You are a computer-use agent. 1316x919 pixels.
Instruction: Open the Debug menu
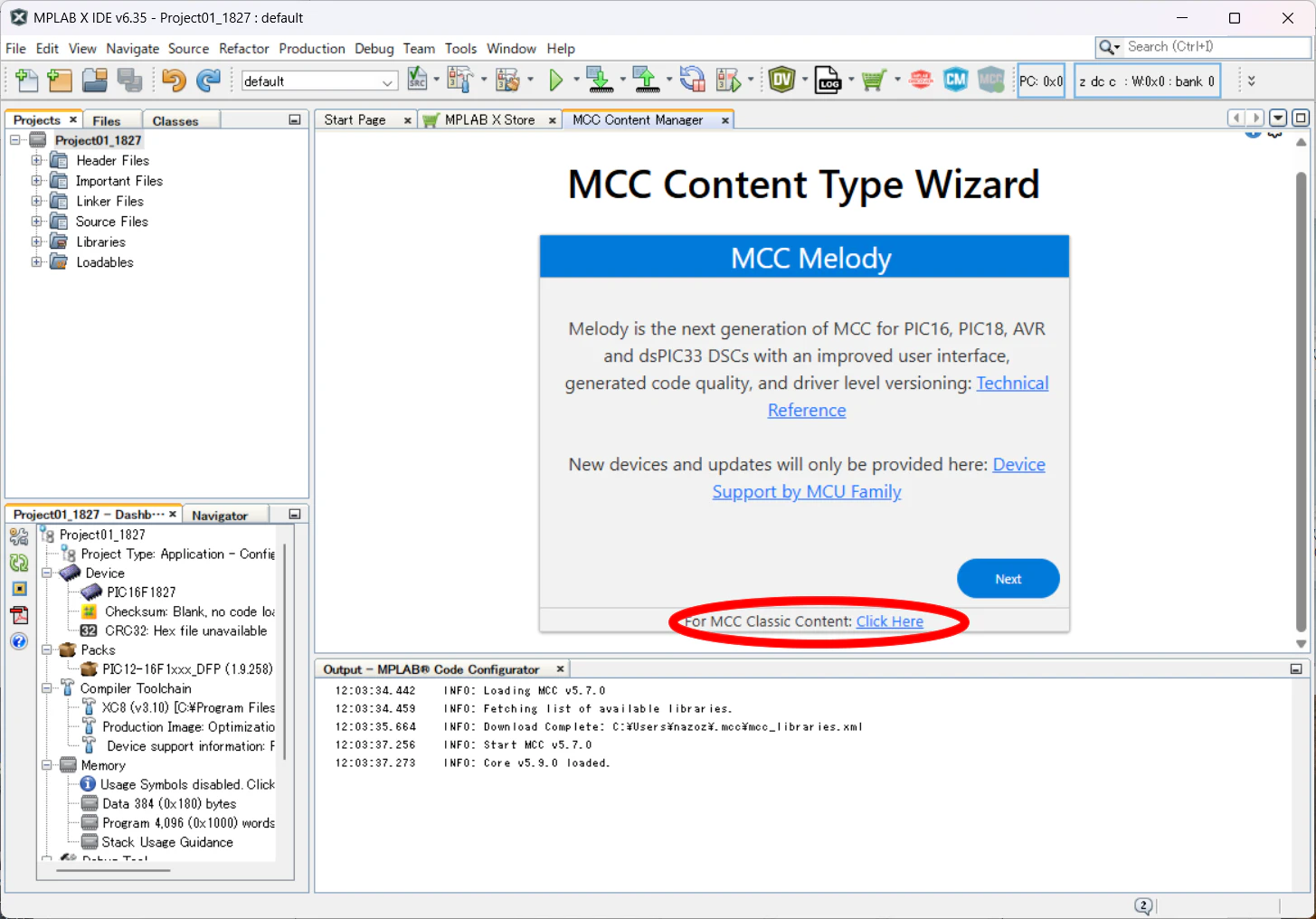[x=374, y=49]
